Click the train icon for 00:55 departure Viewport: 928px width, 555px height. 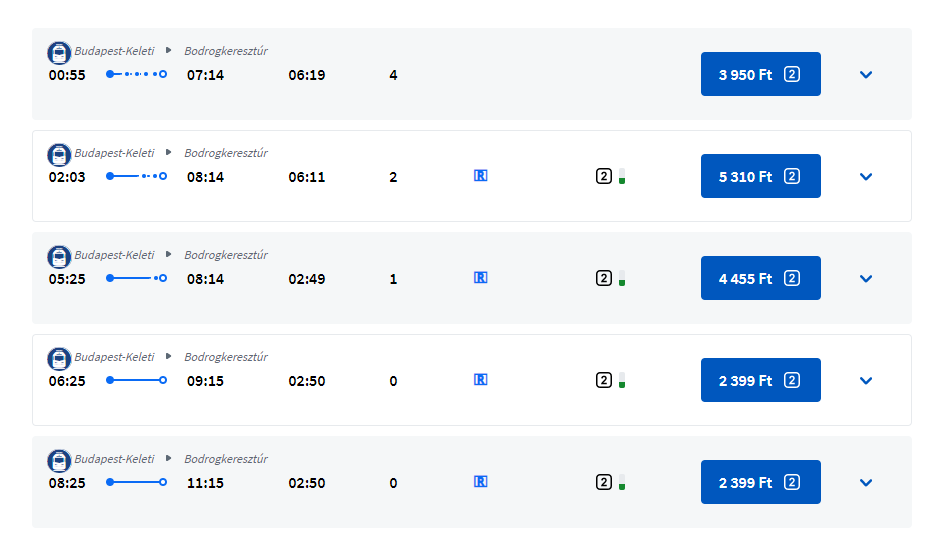[59, 53]
